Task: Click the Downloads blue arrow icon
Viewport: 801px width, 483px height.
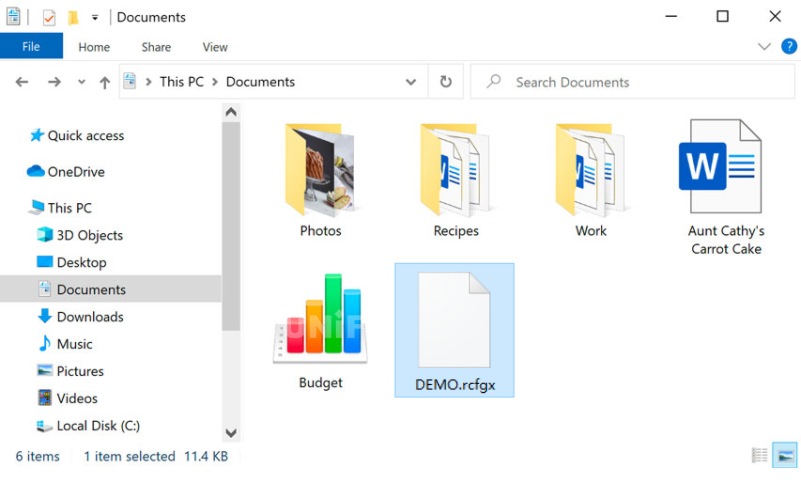Action: [45, 316]
